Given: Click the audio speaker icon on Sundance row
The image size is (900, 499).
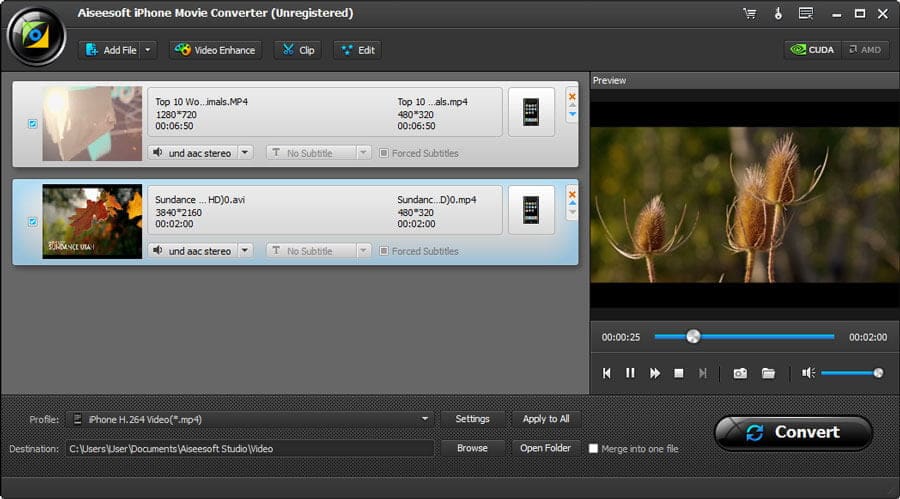Looking at the screenshot, I should click(x=157, y=251).
